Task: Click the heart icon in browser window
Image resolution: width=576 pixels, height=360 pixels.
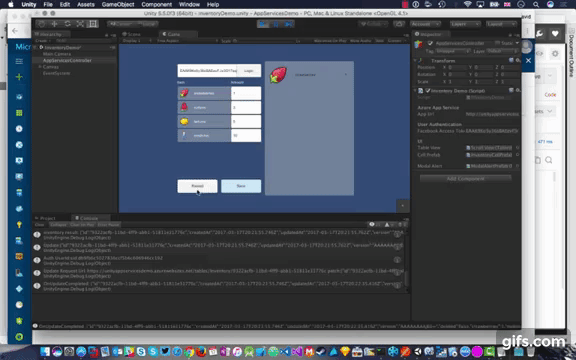Action: point(555,33)
